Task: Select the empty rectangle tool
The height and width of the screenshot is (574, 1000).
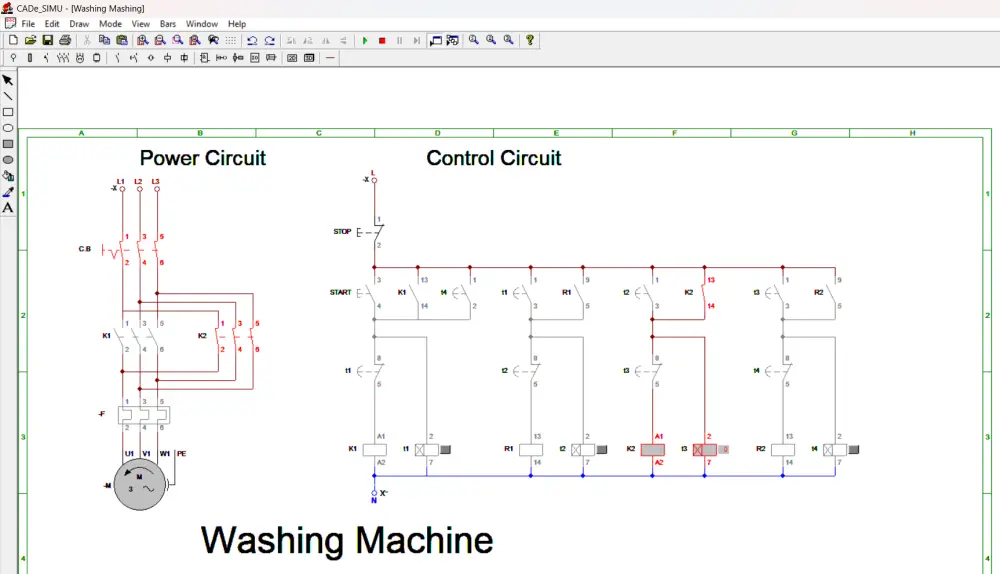Action: point(8,112)
